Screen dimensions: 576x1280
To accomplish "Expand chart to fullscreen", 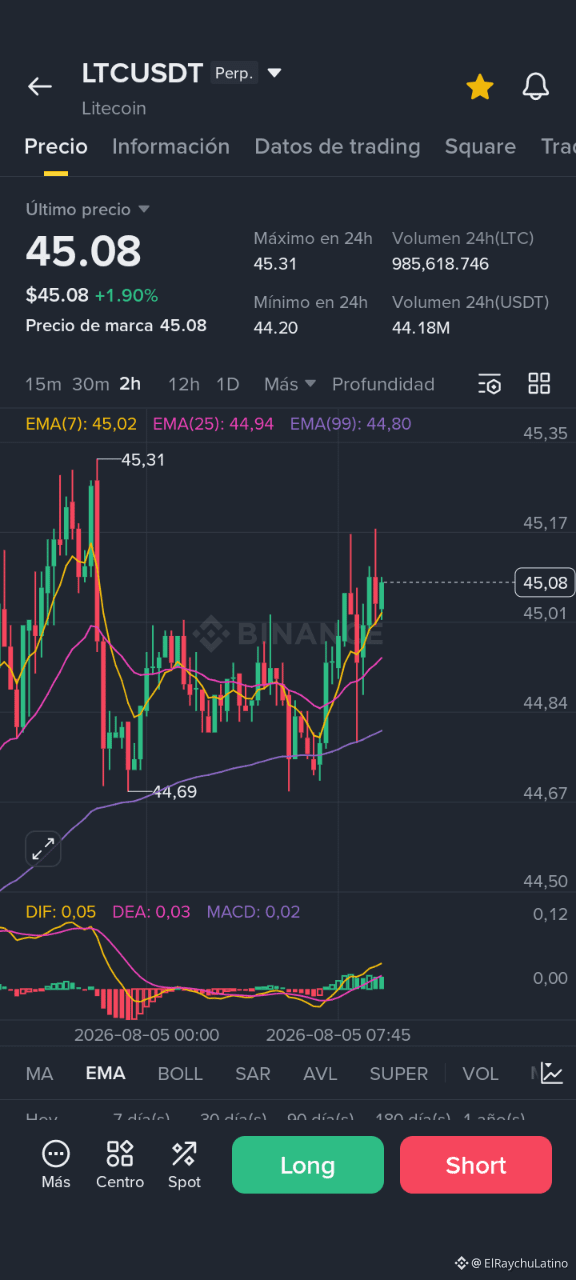I will coord(43,850).
